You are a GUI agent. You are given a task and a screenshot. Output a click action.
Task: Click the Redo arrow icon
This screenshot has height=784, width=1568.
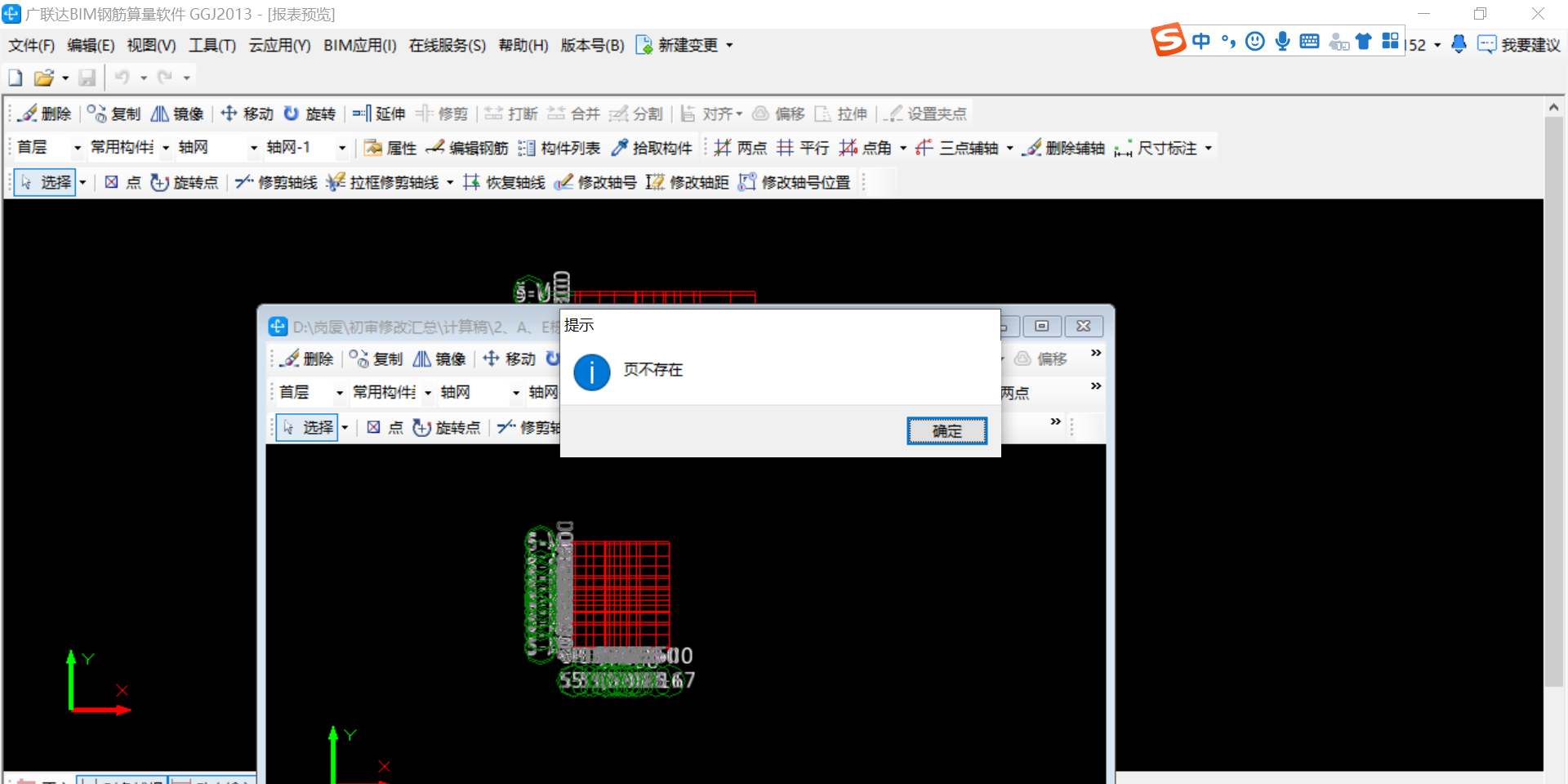tap(166, 78)
